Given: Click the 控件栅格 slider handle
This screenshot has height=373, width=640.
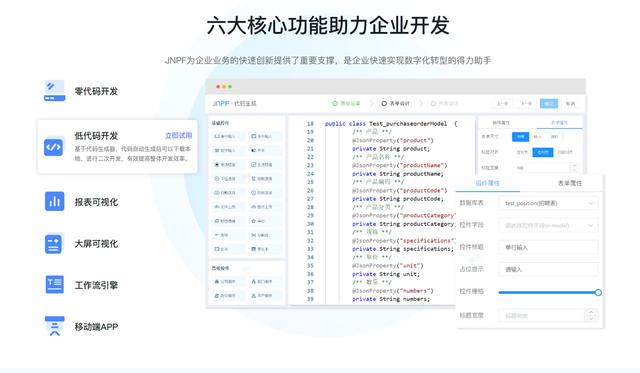Looking at the screenshot, I should click(598, 292).
